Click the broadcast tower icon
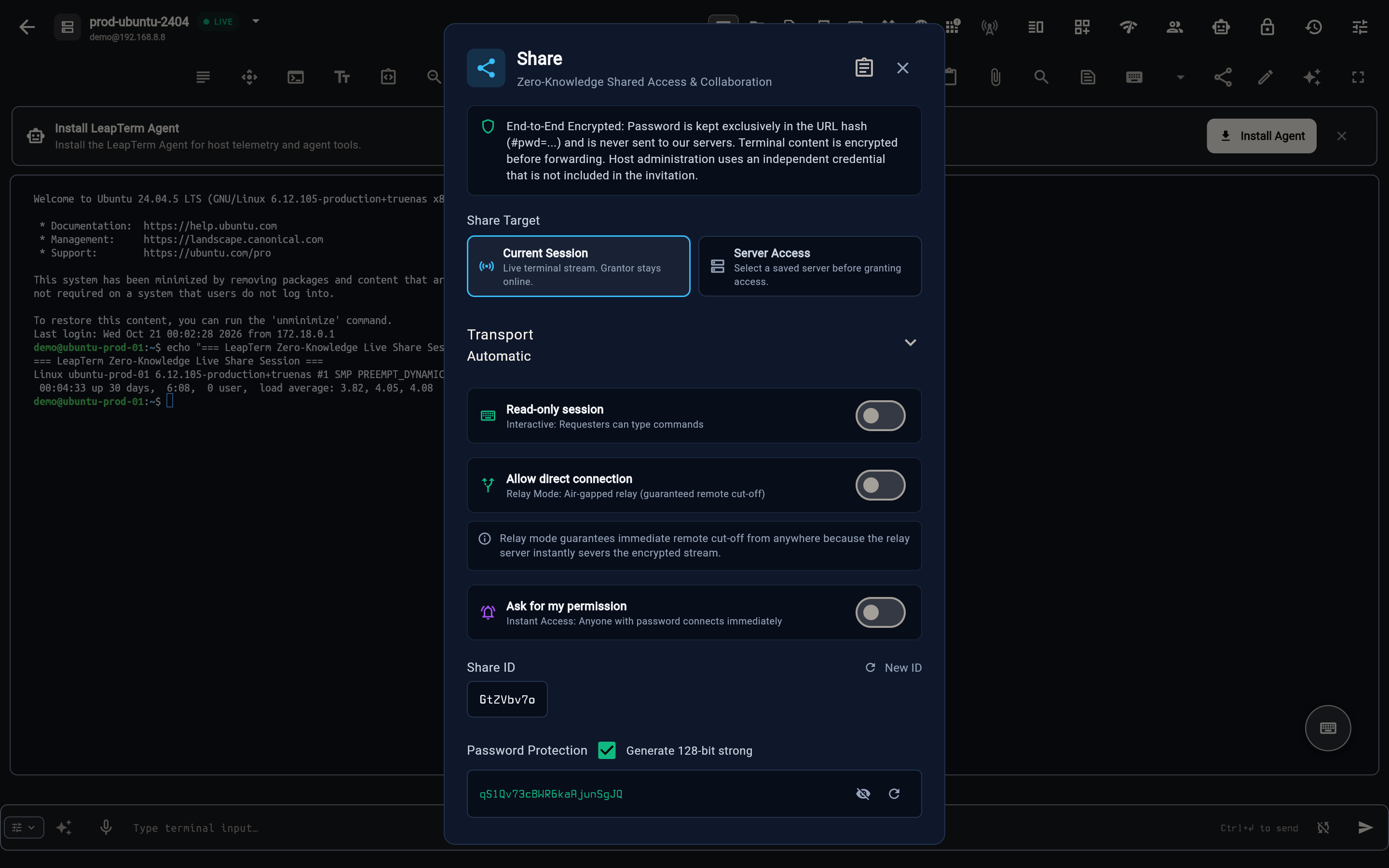 [990, 27]
